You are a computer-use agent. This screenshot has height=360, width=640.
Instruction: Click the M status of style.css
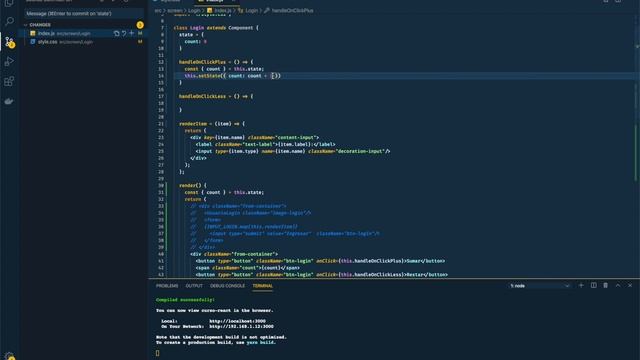tap(140, 42)
